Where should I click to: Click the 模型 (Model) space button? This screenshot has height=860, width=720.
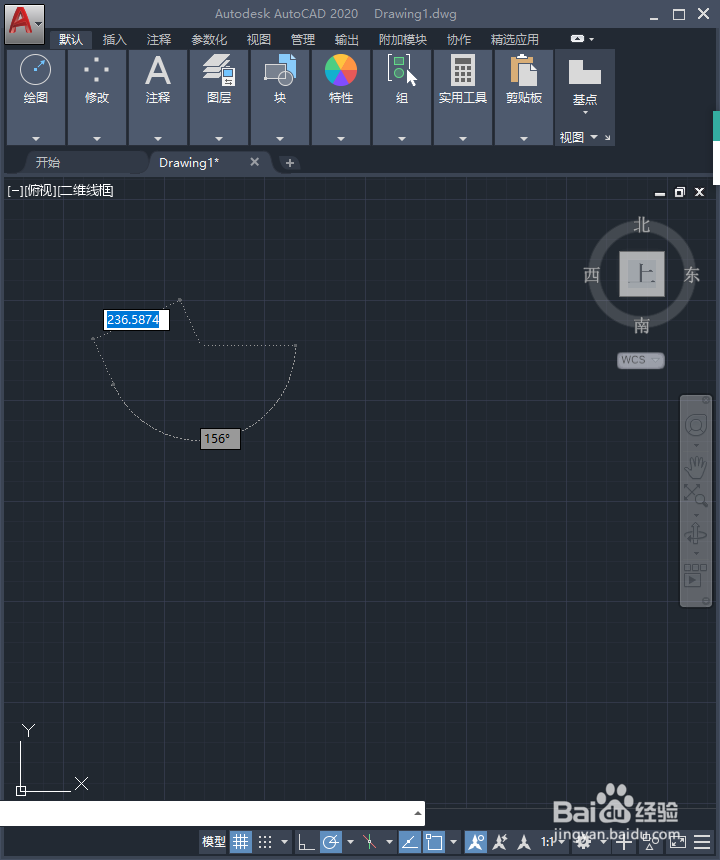tap(213, 841)
